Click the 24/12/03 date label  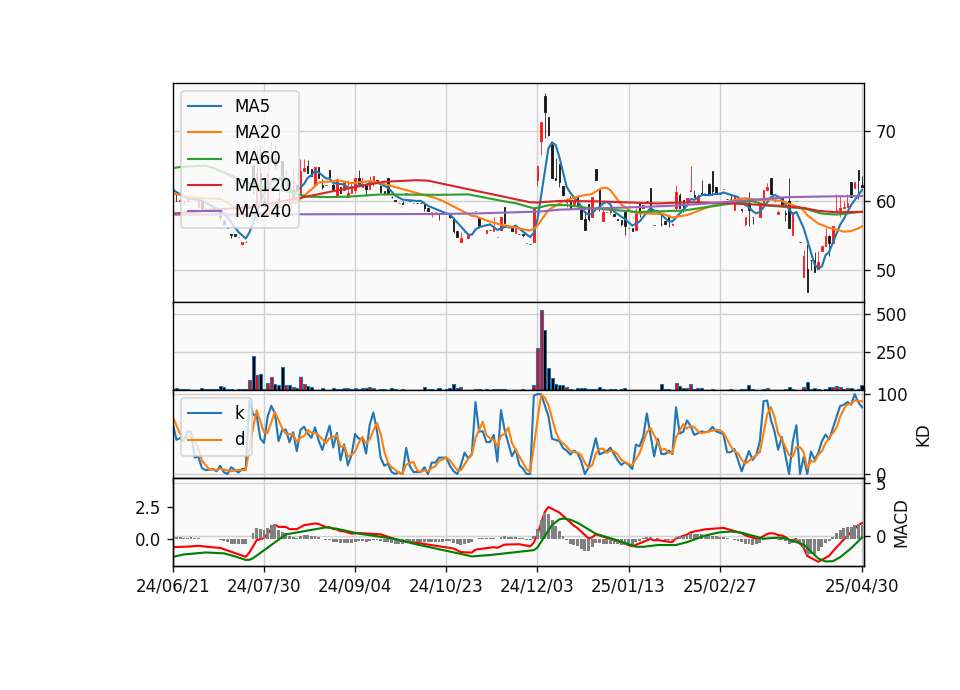click(x=537, y=586)
